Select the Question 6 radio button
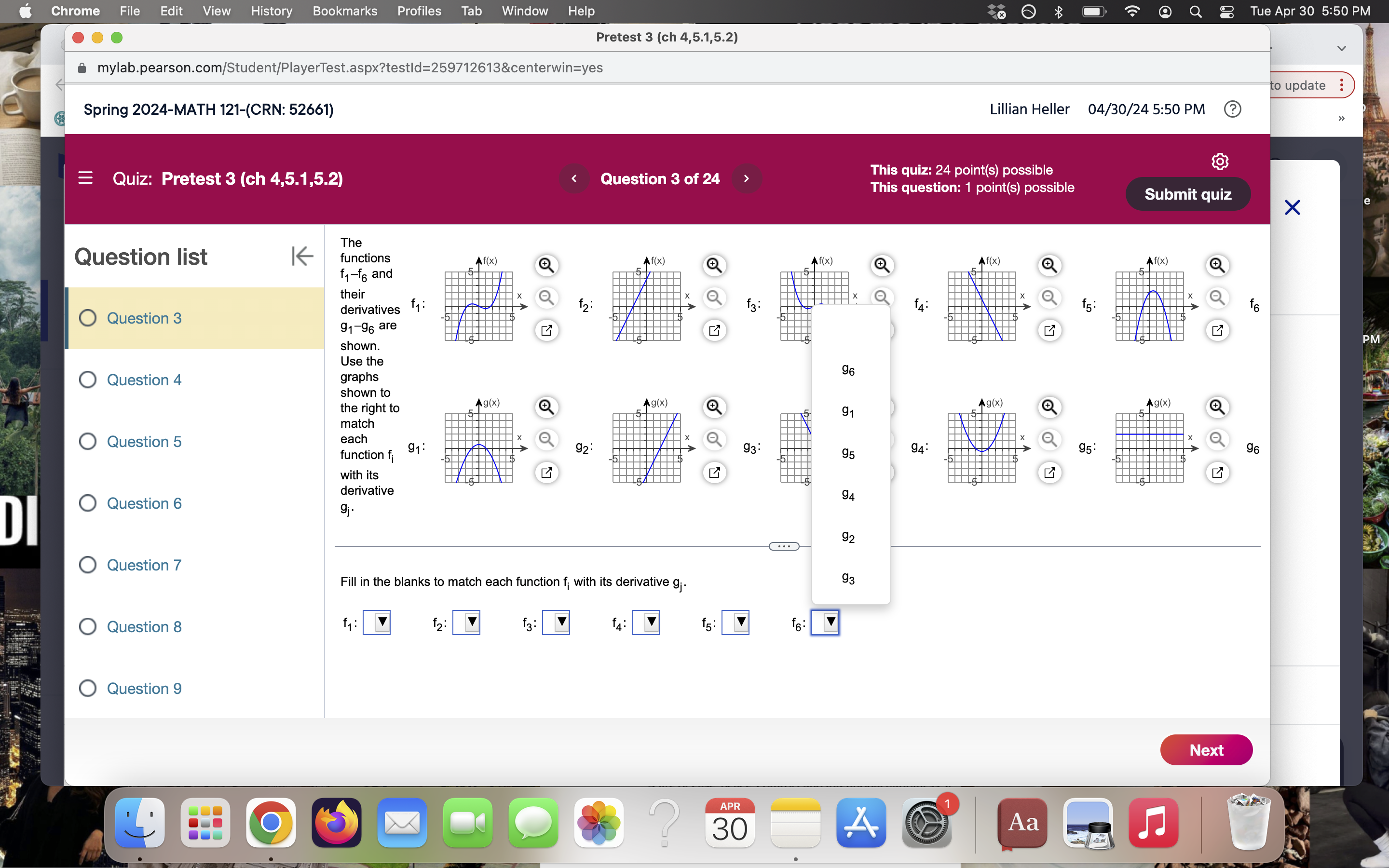1389x868 pixels. click(88, 503)
